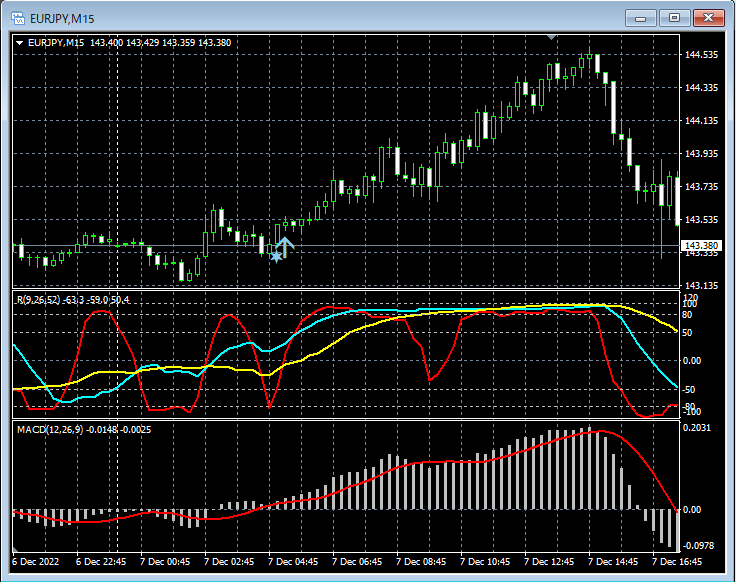Click the blue star marker beside the arrow
This screenshot has width=737, height=582.
point(276,257)
